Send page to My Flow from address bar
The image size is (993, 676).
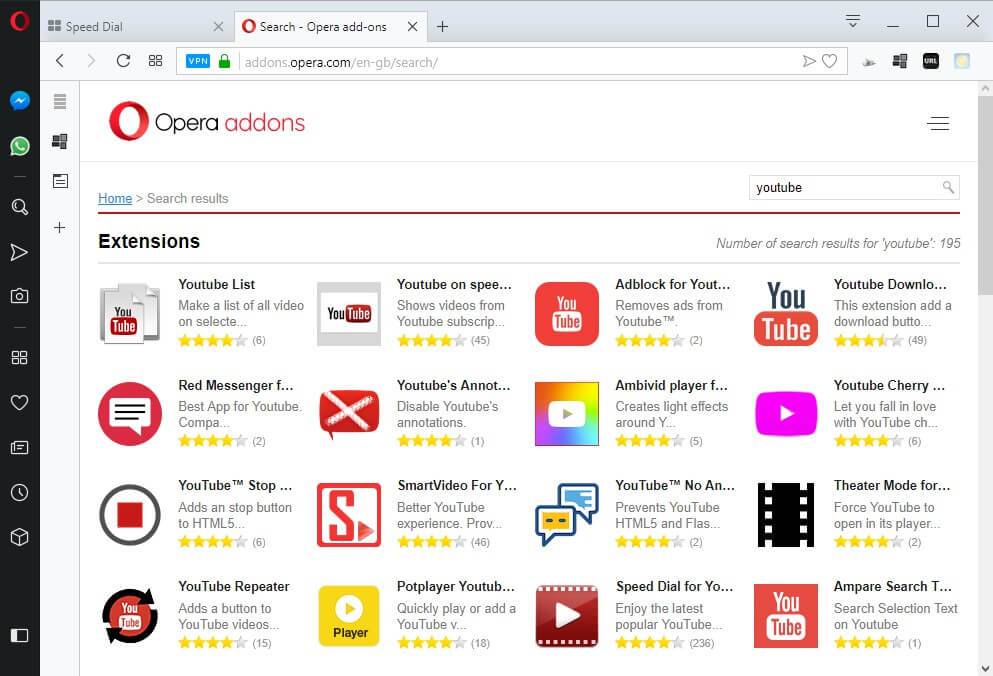pos(809,61)
